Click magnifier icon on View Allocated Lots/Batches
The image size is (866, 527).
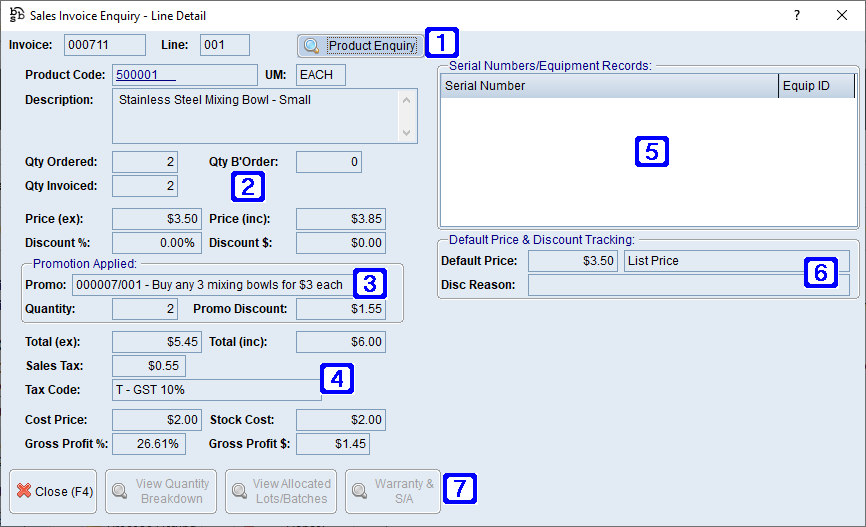(240, 491)
